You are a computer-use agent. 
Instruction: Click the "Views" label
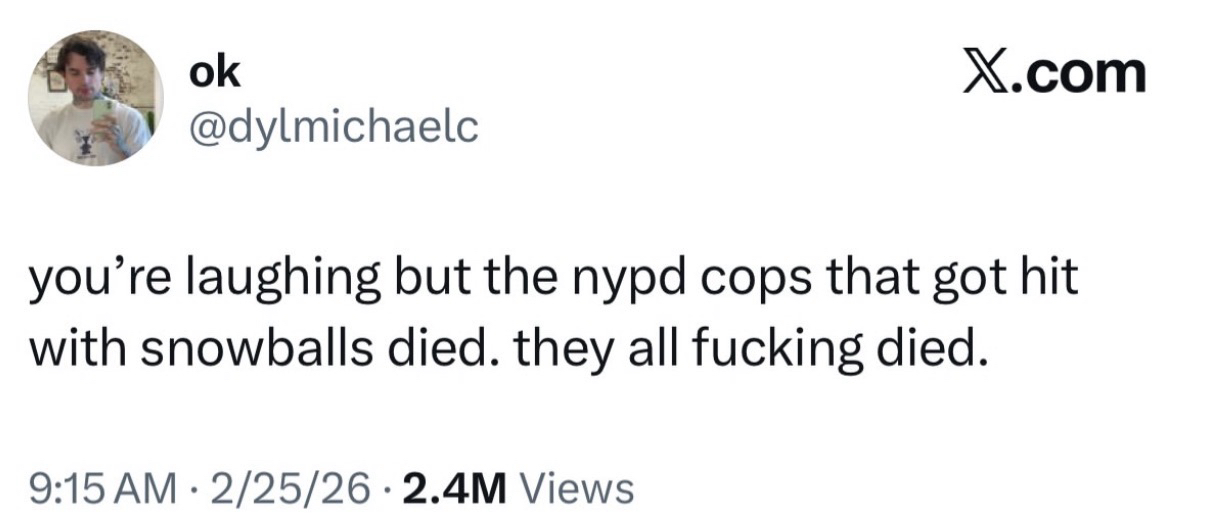[x=579, y=489]
